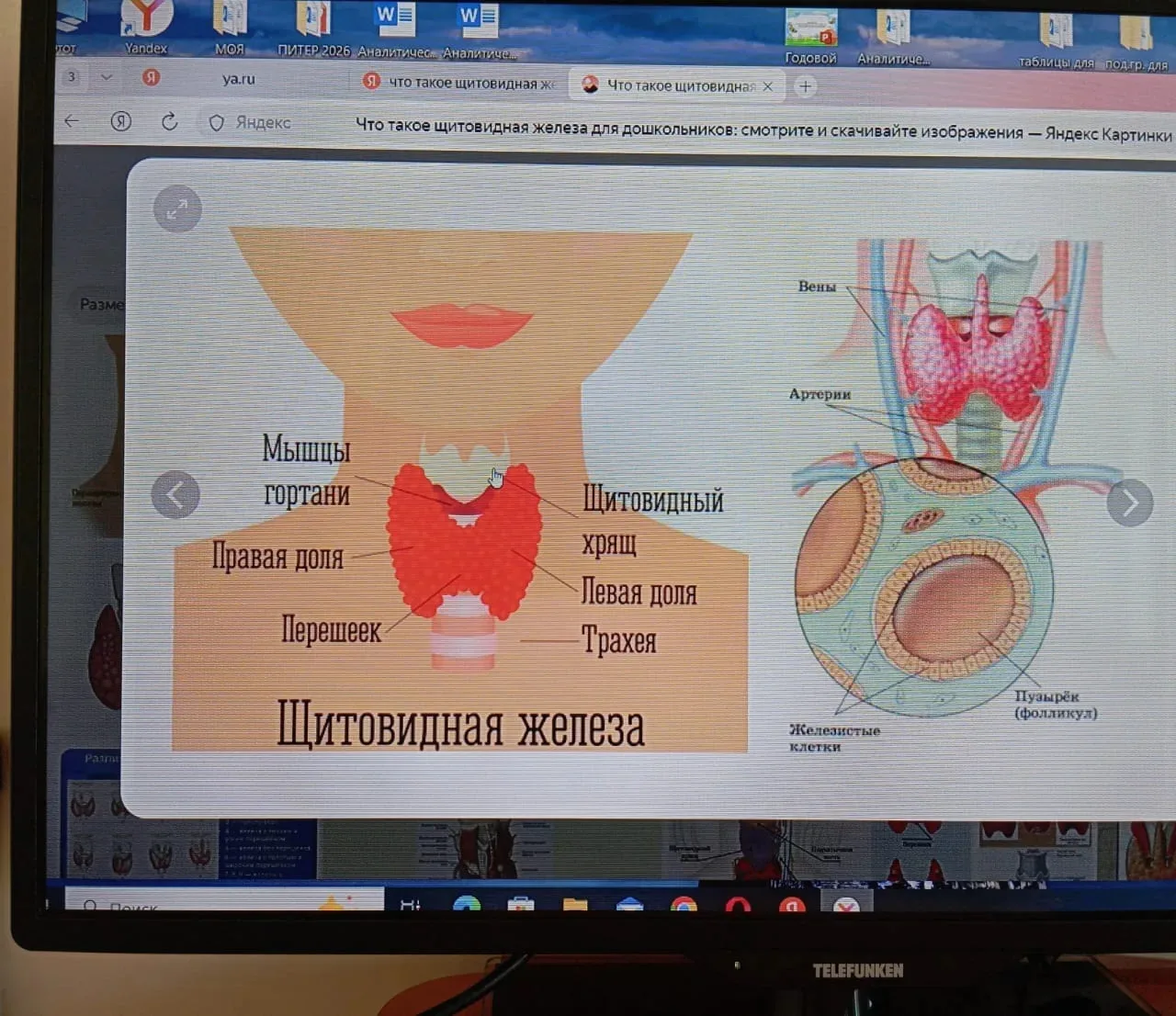Switch to the ya.ru tab
Viewport: 1176px width, 1016px height.
(x=239, y=79)
